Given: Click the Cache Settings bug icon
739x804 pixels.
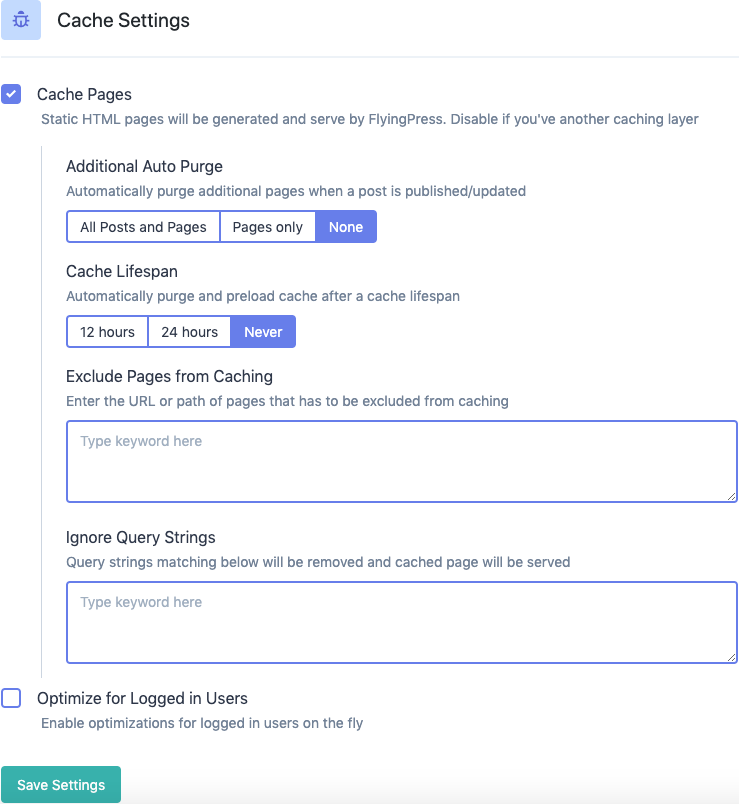Looking at the screenshot, I should [x=20, y=20].
